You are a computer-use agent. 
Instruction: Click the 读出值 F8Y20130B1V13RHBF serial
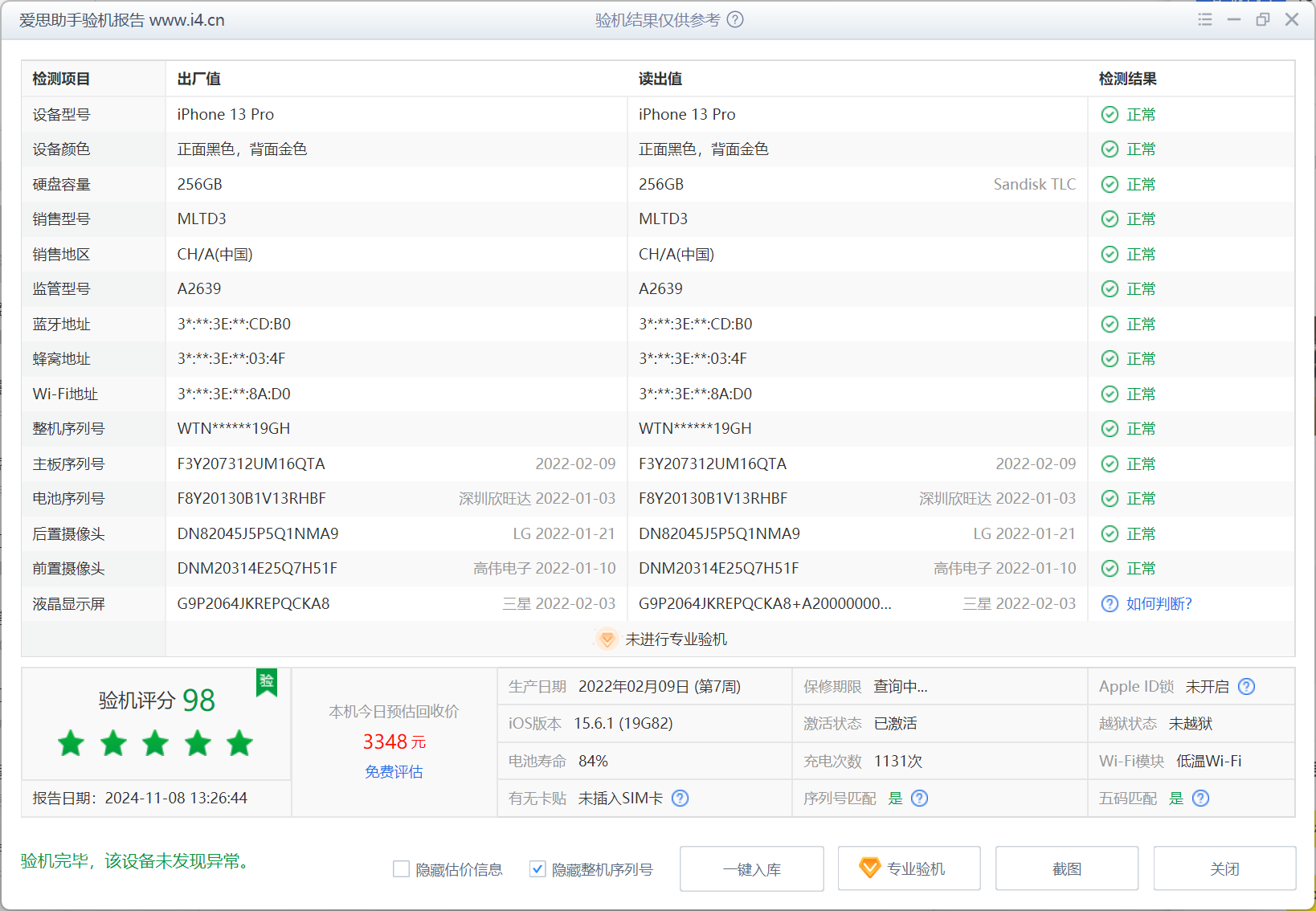pyautogui.click(x=713, y=499)
